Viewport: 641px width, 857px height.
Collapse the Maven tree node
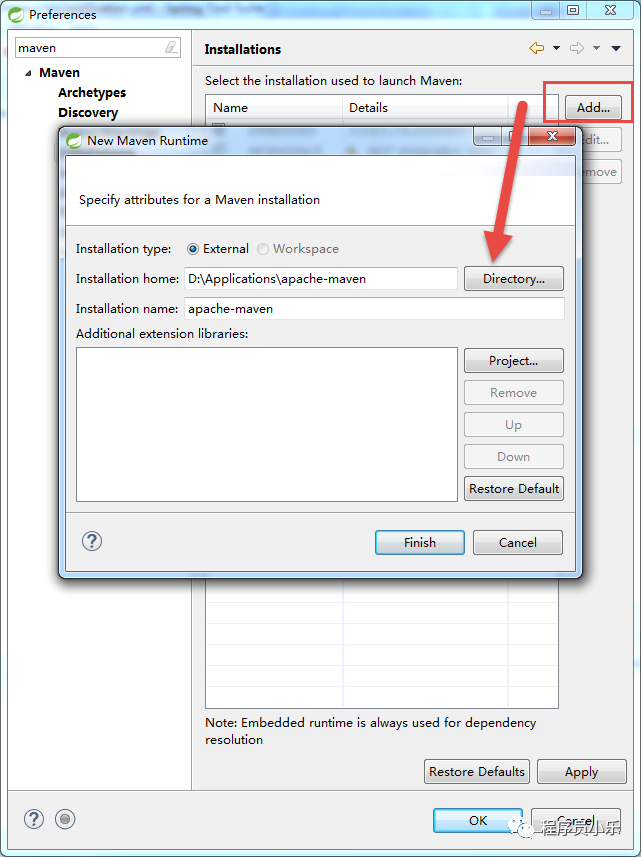click(28, 73)
